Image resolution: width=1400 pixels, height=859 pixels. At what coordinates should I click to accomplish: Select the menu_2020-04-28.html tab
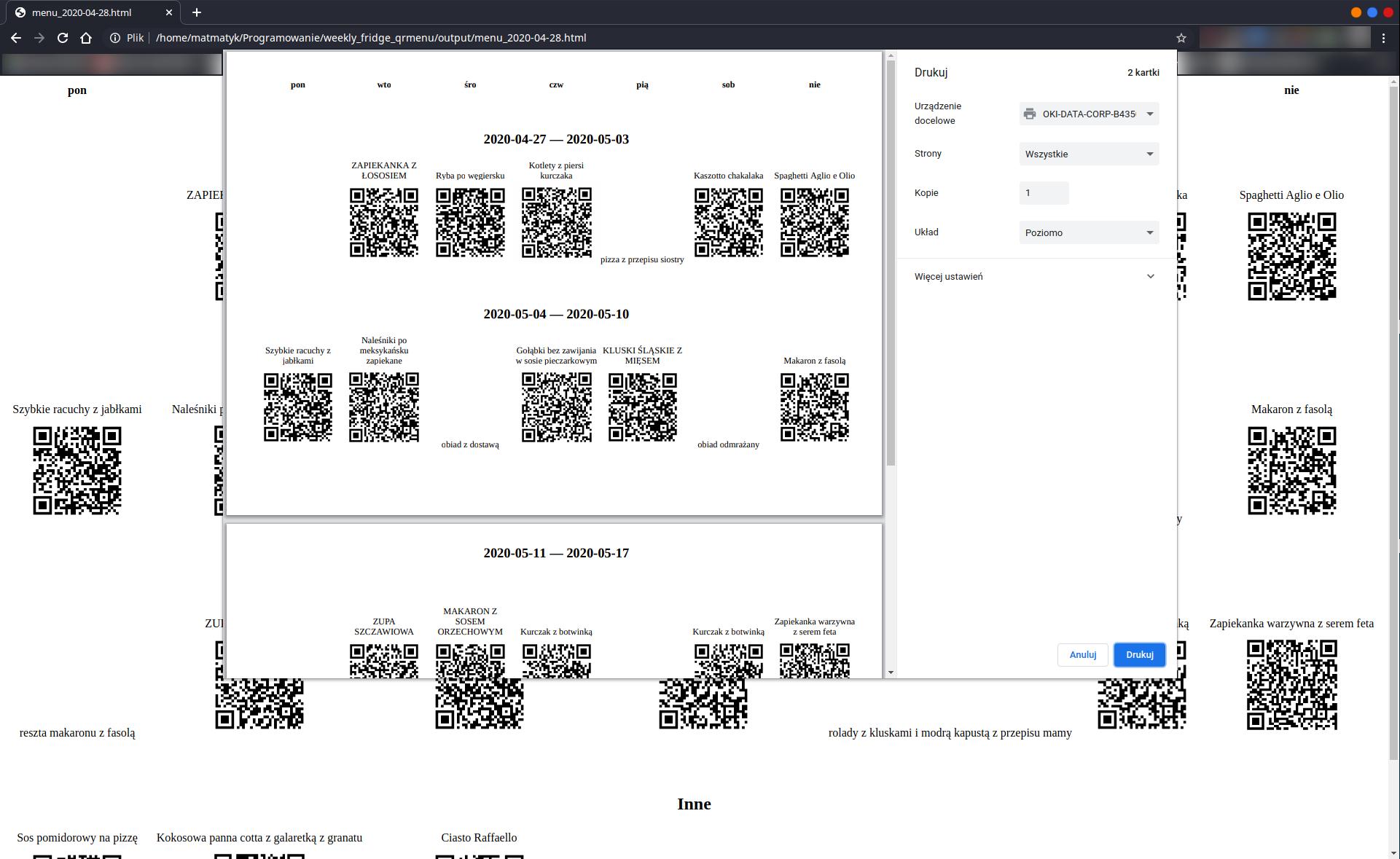(x=82, y=12)
